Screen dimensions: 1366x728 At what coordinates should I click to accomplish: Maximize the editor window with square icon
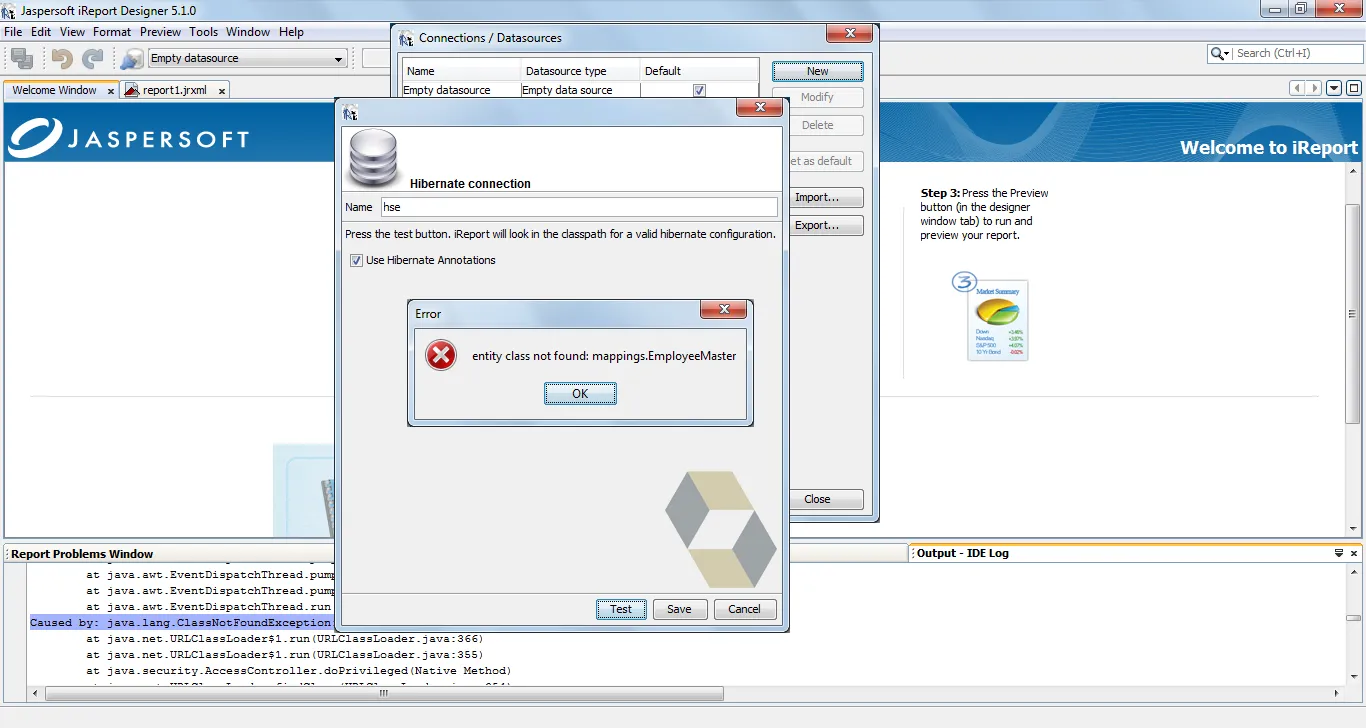1354,88
